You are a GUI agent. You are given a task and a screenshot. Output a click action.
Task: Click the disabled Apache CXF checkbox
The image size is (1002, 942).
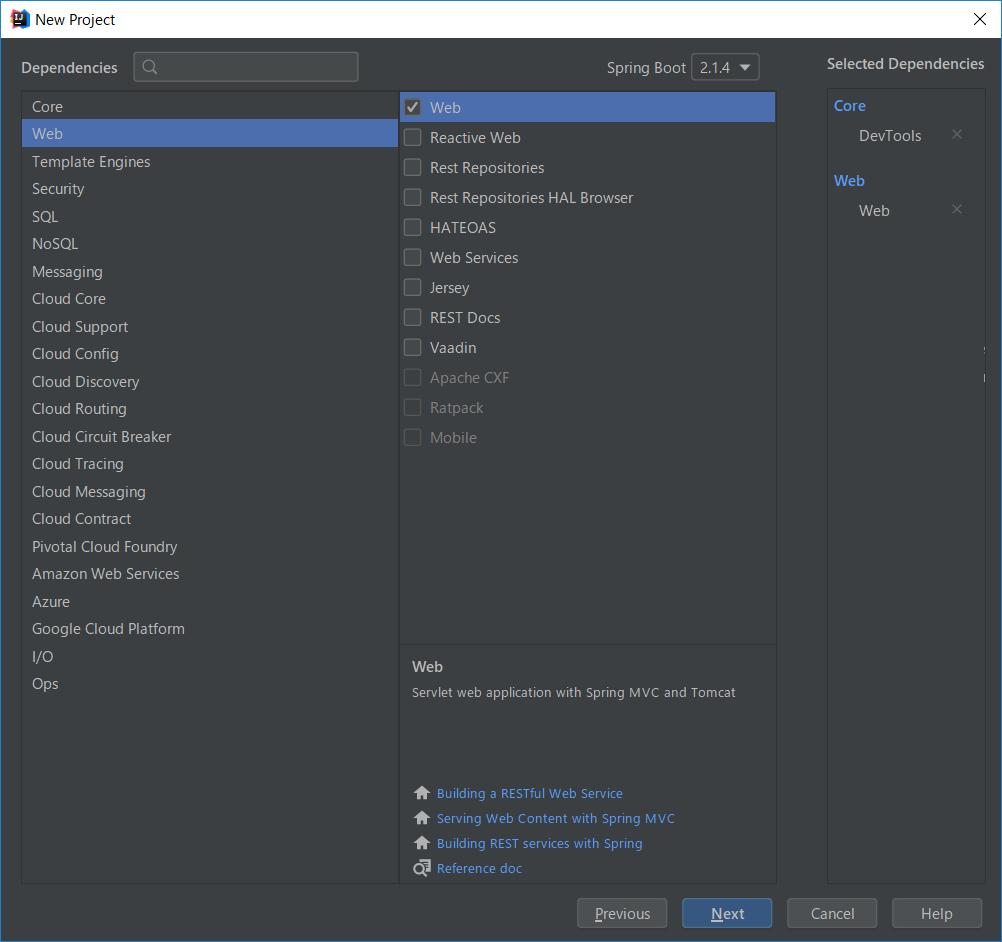click(x=413, y=378)
